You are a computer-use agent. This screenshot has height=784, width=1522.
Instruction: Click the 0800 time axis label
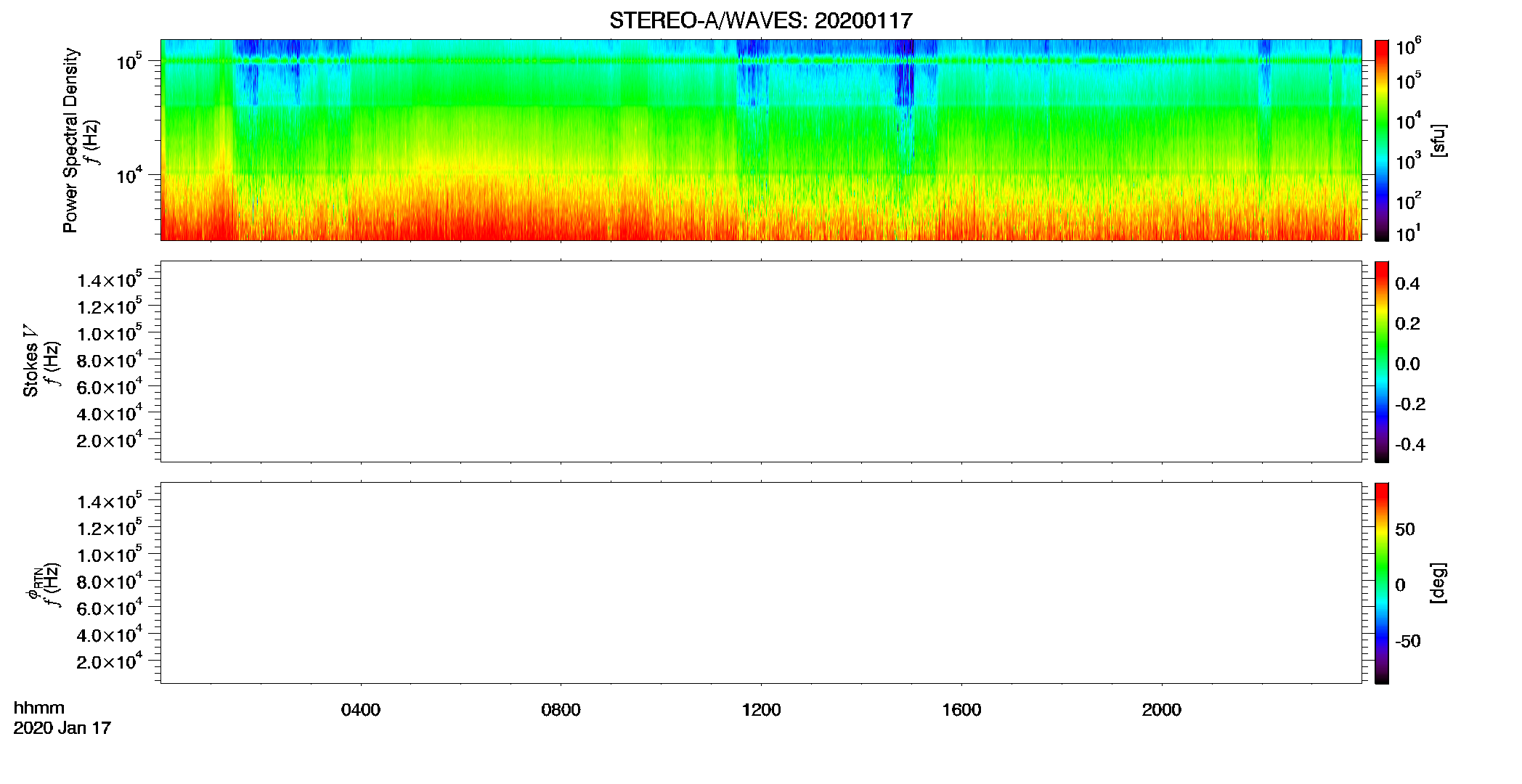(561, 710)
